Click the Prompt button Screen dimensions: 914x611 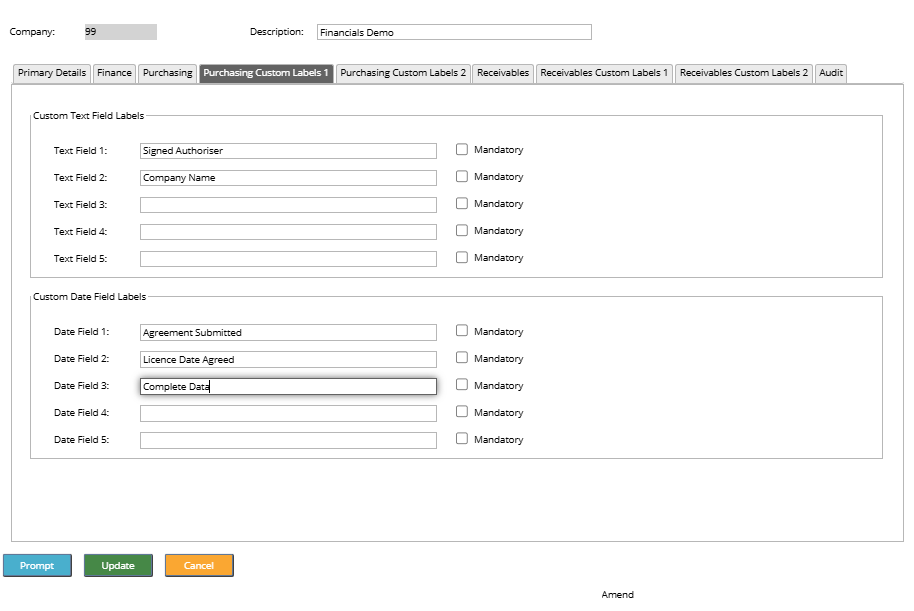click(37, 566)
